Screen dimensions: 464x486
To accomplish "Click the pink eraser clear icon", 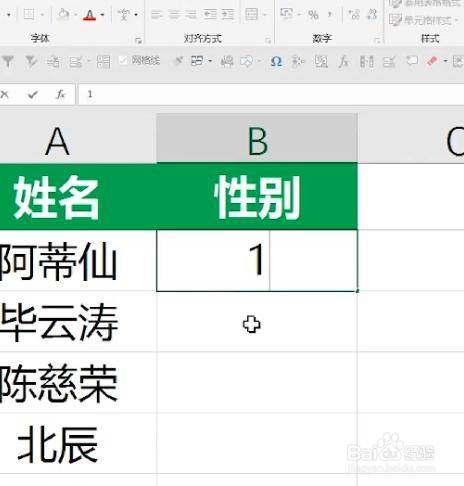I will click(432, 61).
